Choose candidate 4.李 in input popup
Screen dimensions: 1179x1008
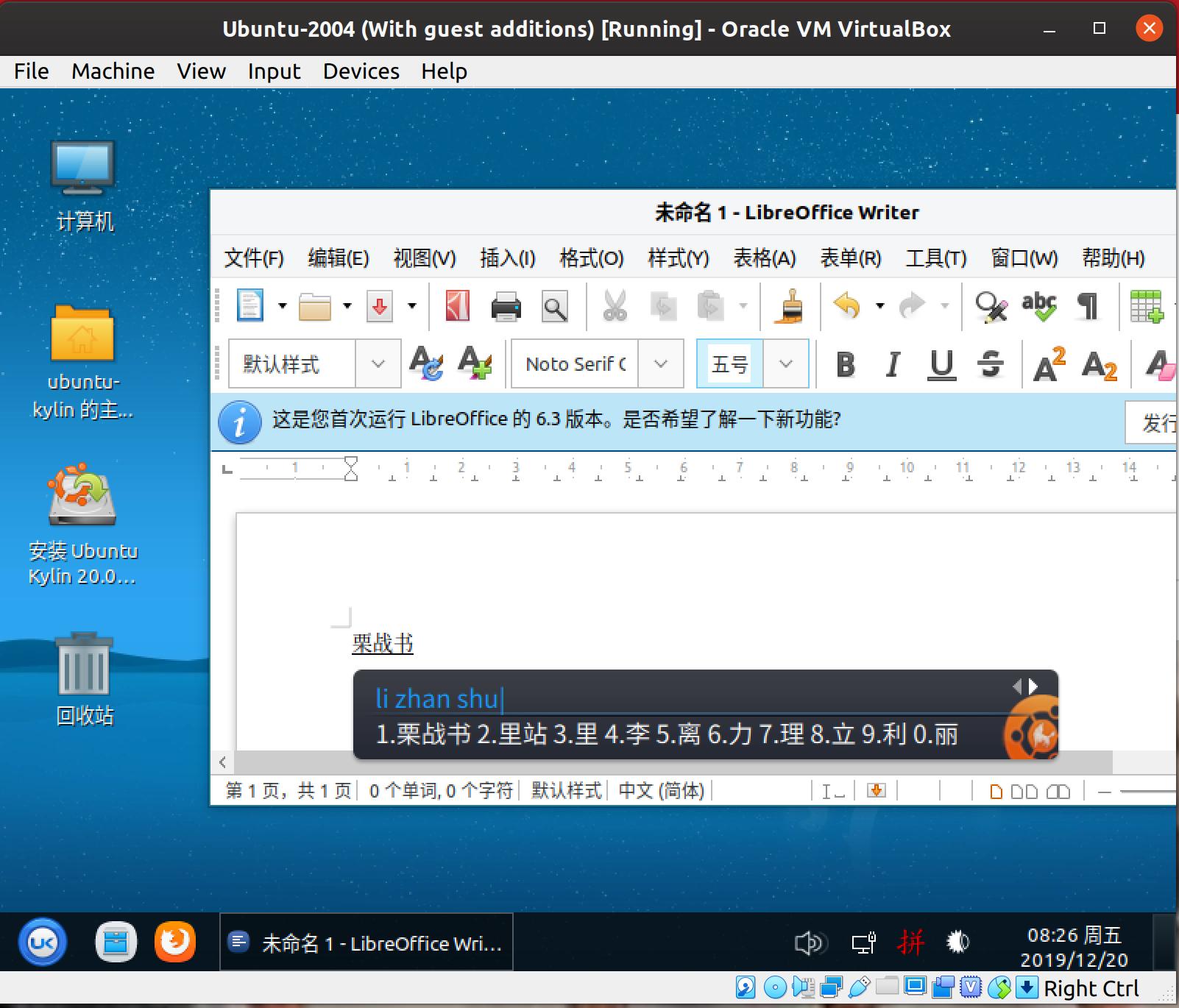(626, 734)
